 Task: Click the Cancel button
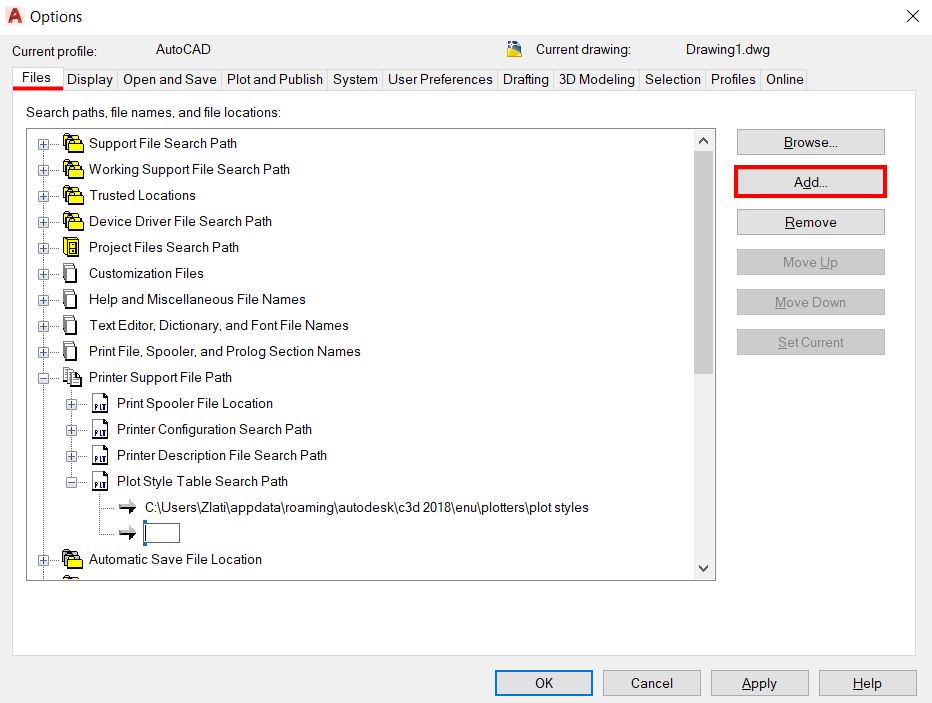click(x=652, y=683)
